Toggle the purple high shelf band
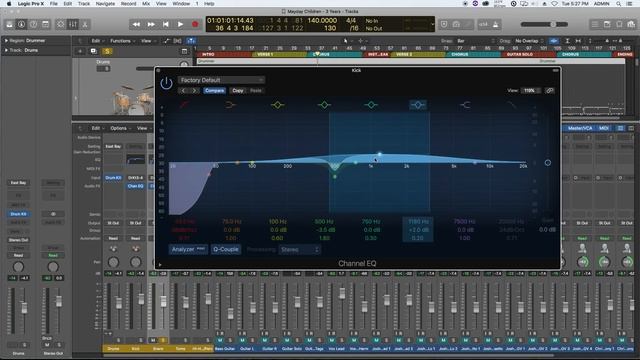640x360 pixels. [x=465, y=105]
